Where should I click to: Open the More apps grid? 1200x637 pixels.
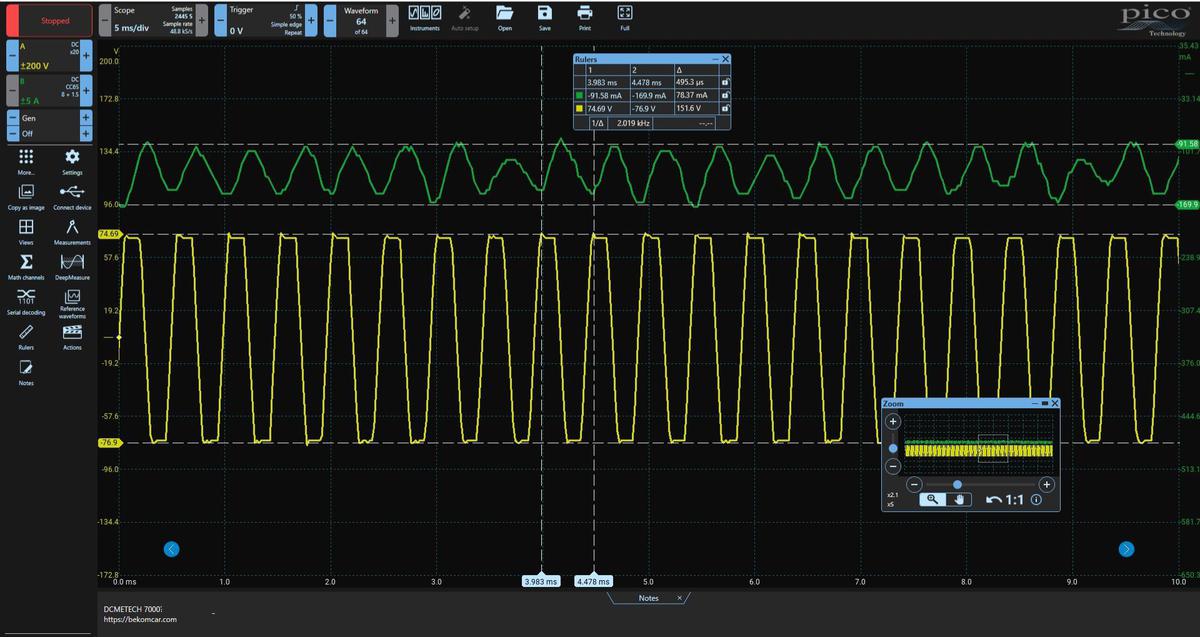(x=27, y=162)
